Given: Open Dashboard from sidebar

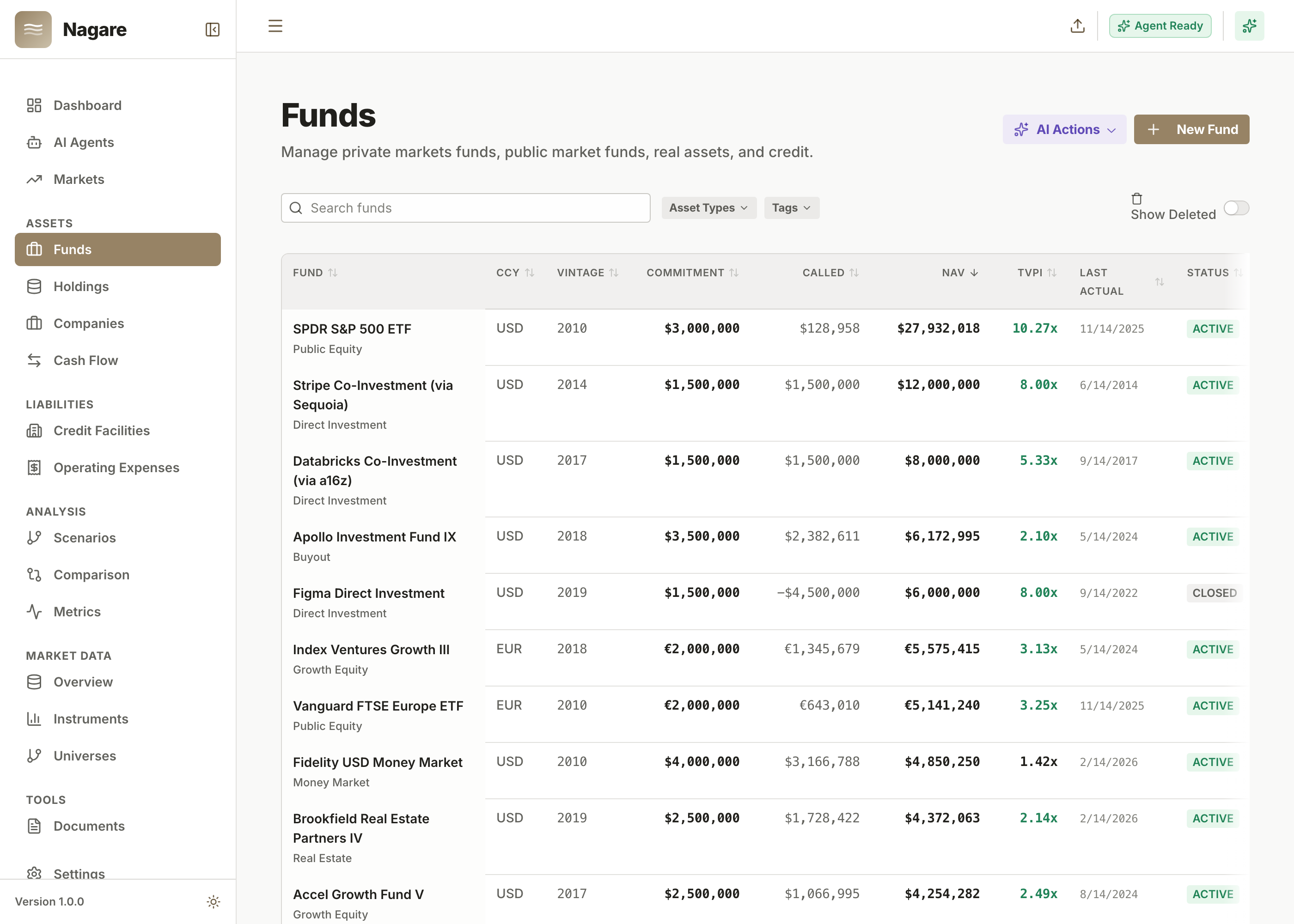Looking at the screenshot, I should (118, 105).
